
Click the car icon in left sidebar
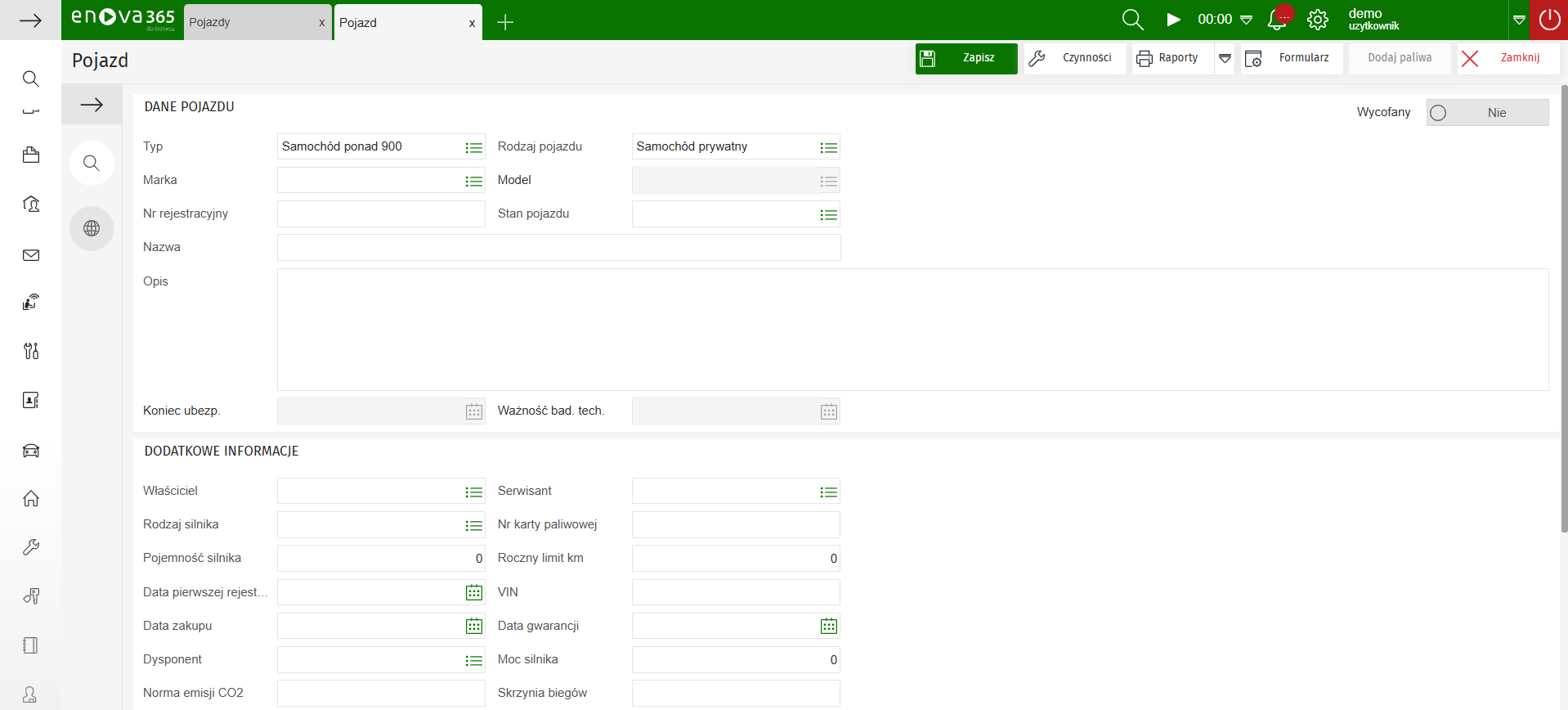31,451
